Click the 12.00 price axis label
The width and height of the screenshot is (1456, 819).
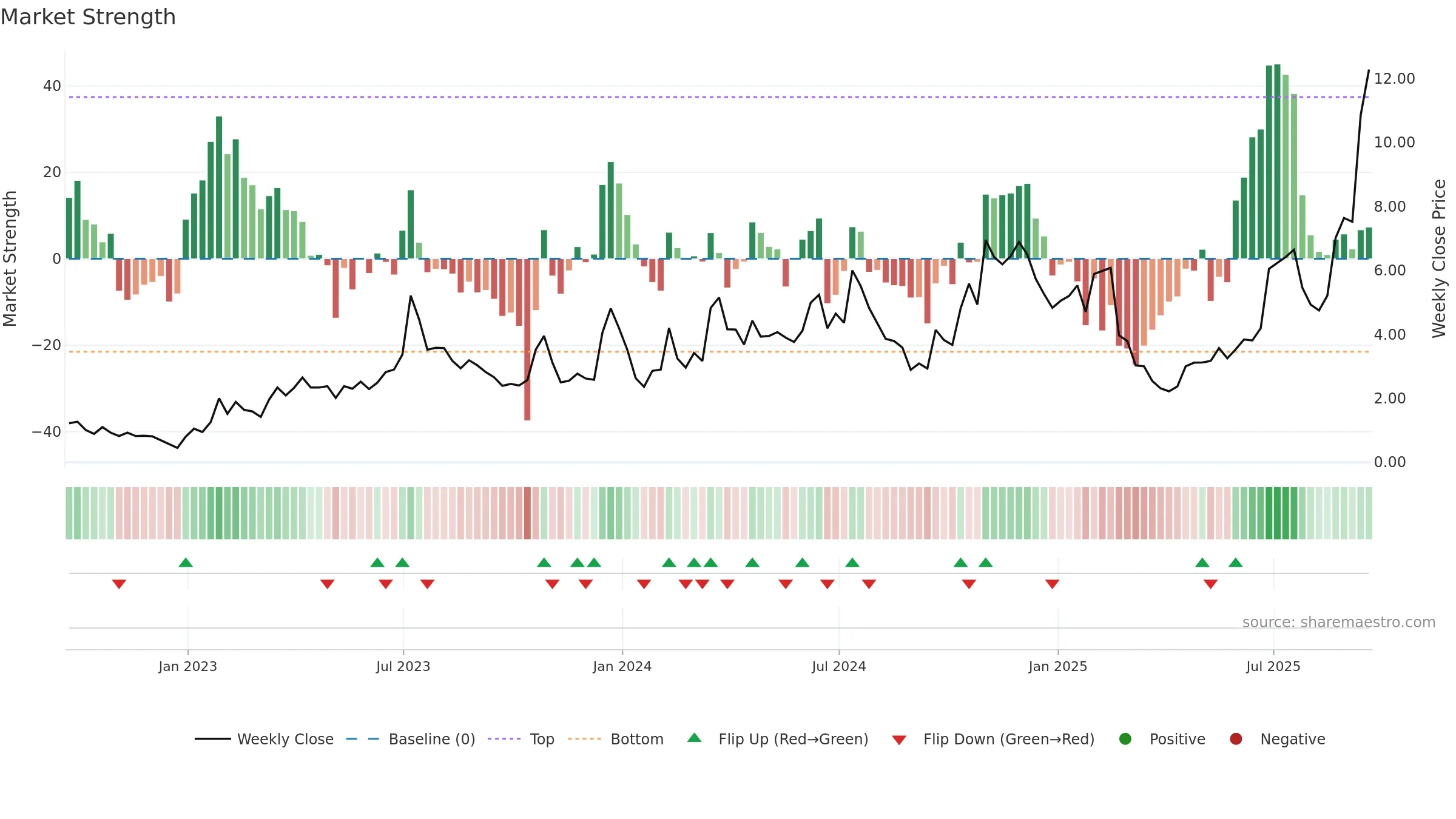tap(1394, 79)
